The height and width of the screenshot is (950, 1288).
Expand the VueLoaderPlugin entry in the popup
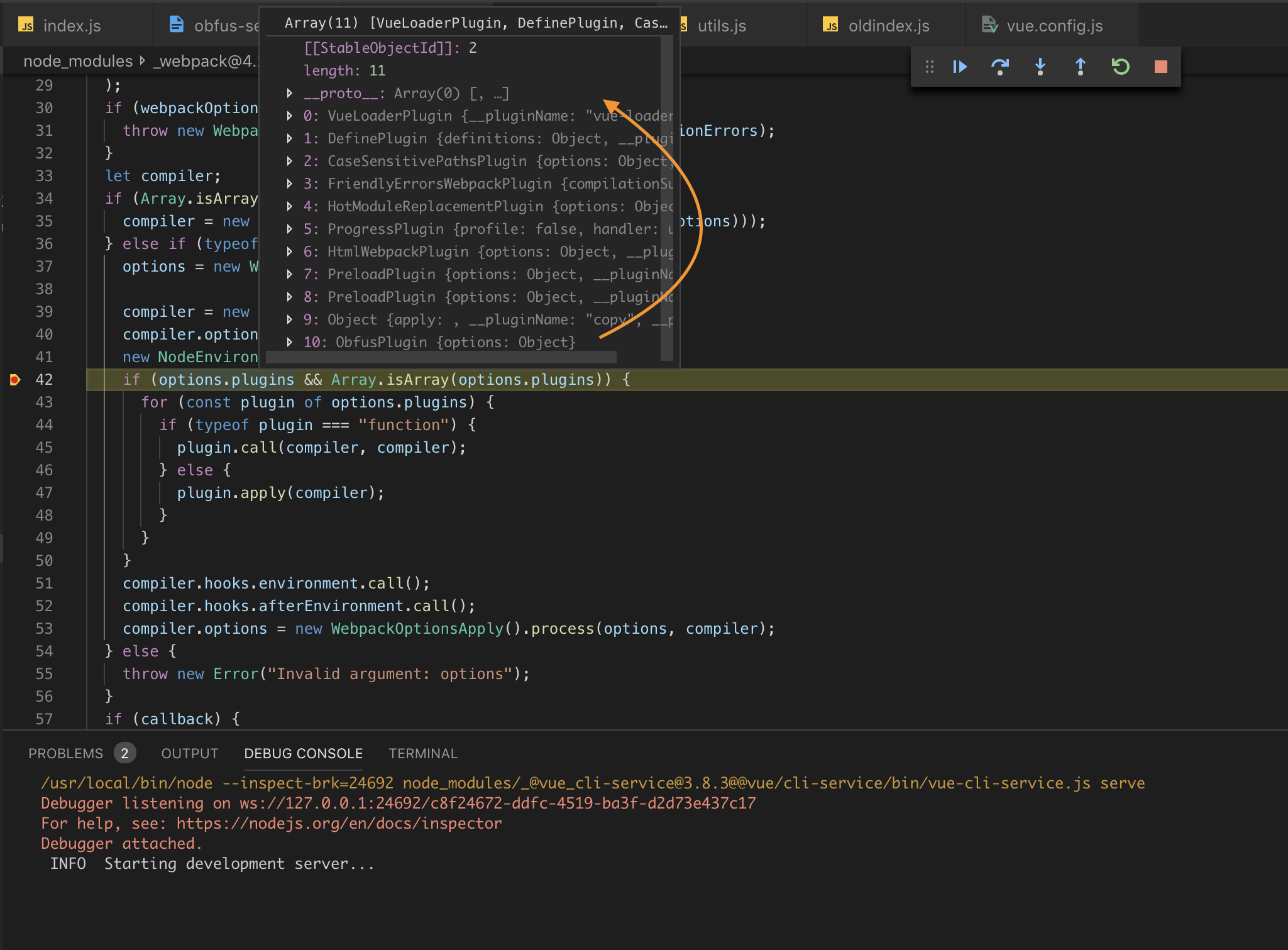290,116
